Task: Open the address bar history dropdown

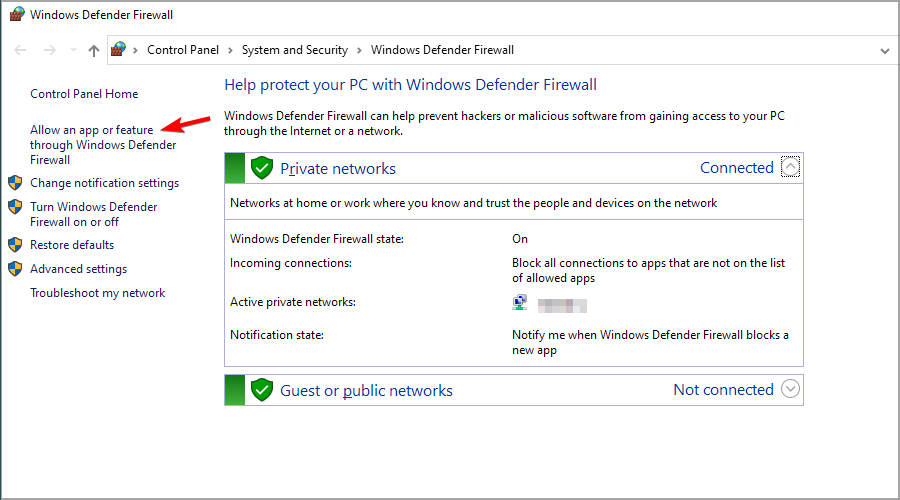Action: pos(884,50)
